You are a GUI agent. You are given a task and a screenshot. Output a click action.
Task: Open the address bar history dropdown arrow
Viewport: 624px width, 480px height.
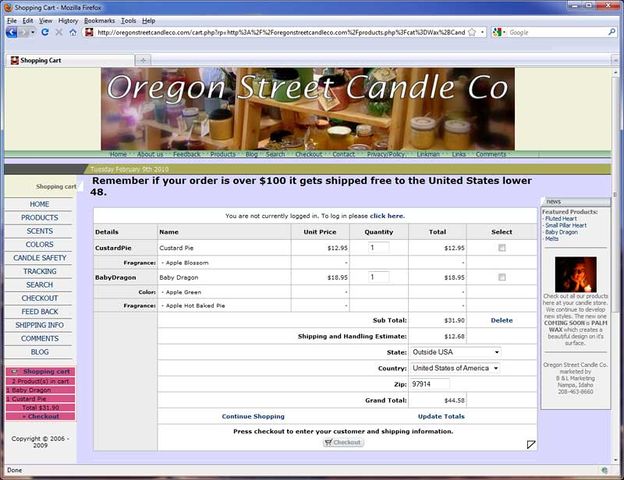pos(483,32)
